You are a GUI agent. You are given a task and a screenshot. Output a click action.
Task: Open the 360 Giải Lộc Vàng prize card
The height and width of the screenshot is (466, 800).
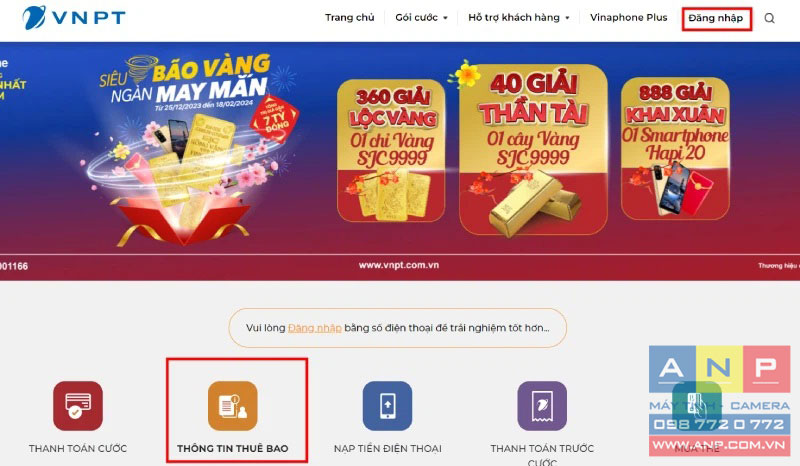[391, 150]
